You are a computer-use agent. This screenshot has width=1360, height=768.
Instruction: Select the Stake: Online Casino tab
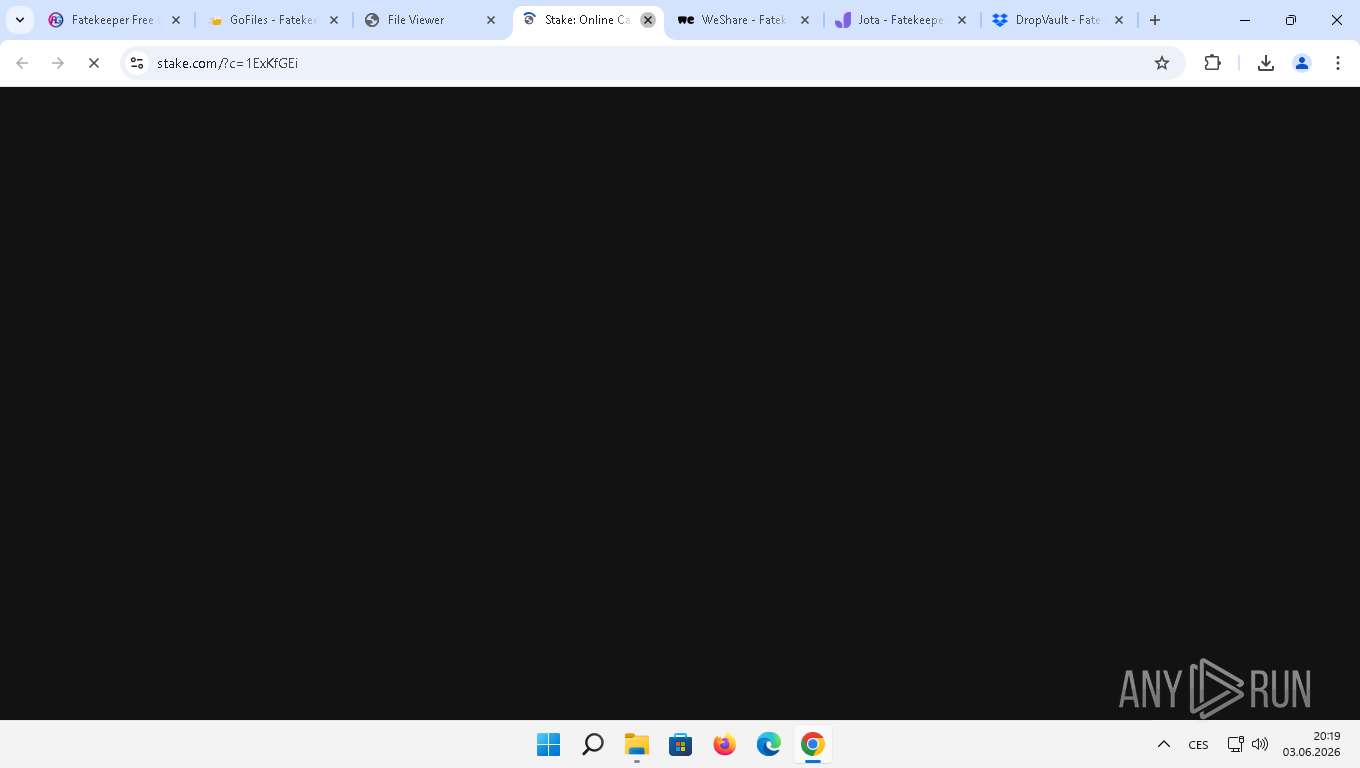tap(588, 20)
